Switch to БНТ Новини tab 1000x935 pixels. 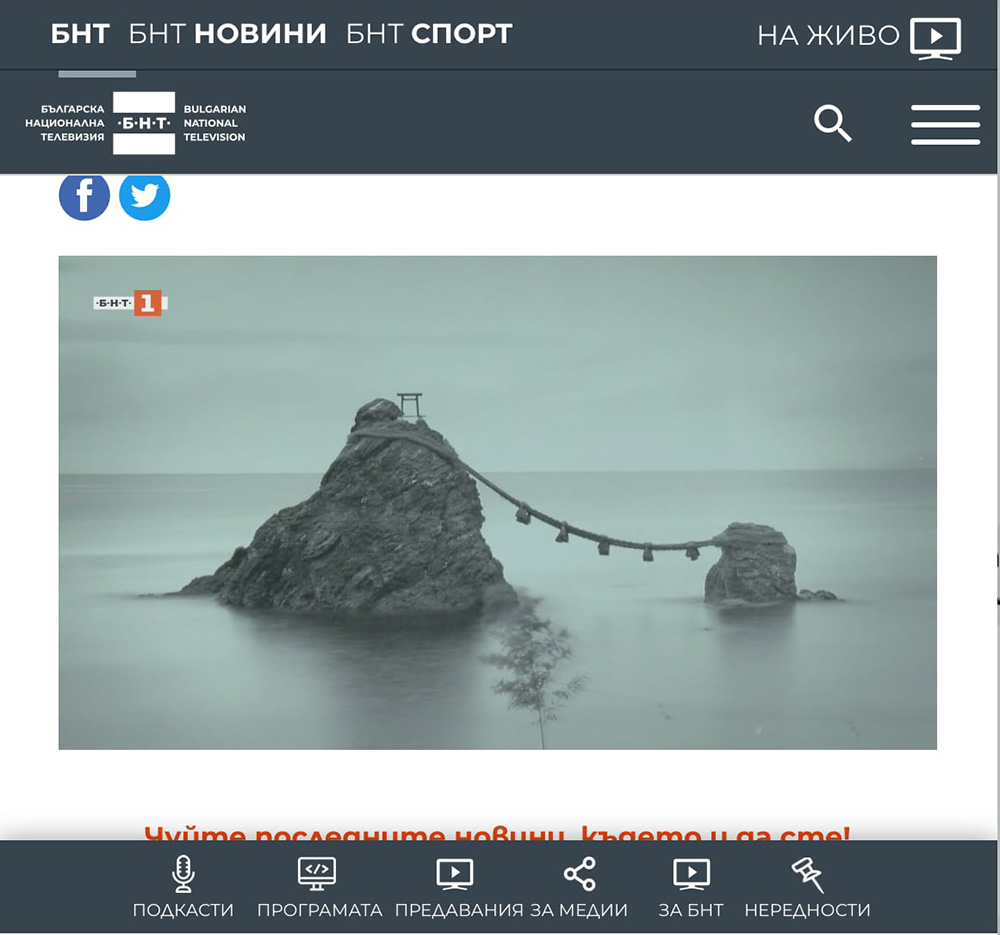pyautogui.click(x=228, y=34)
